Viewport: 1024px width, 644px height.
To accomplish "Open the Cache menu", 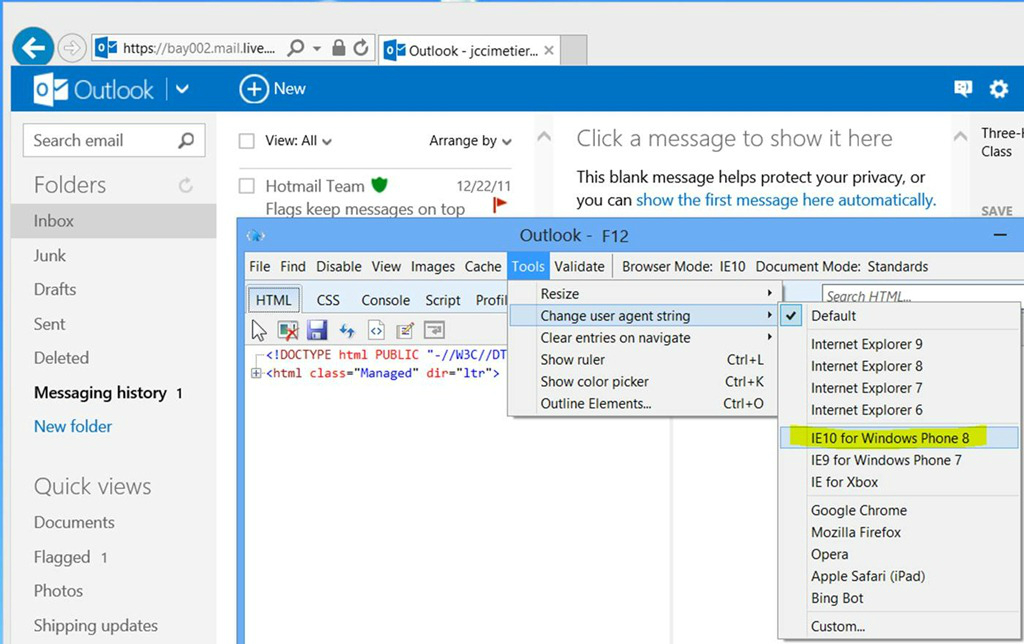I will point(483,266).
